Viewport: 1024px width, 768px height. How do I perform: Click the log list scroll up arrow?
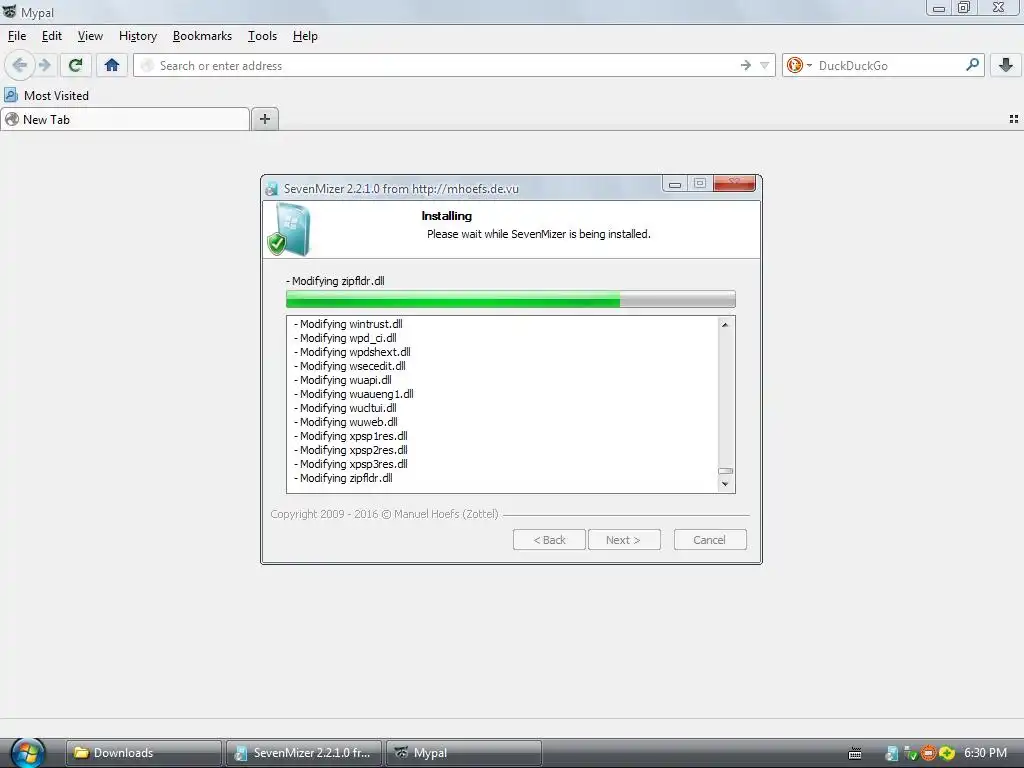click(x=725, y=325)
